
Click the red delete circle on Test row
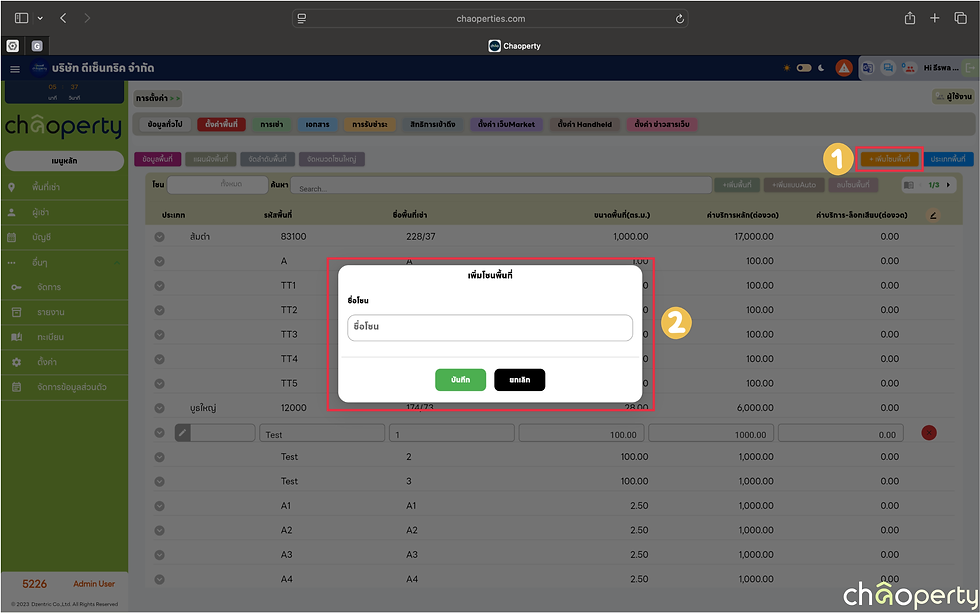[x=929, y=432]
